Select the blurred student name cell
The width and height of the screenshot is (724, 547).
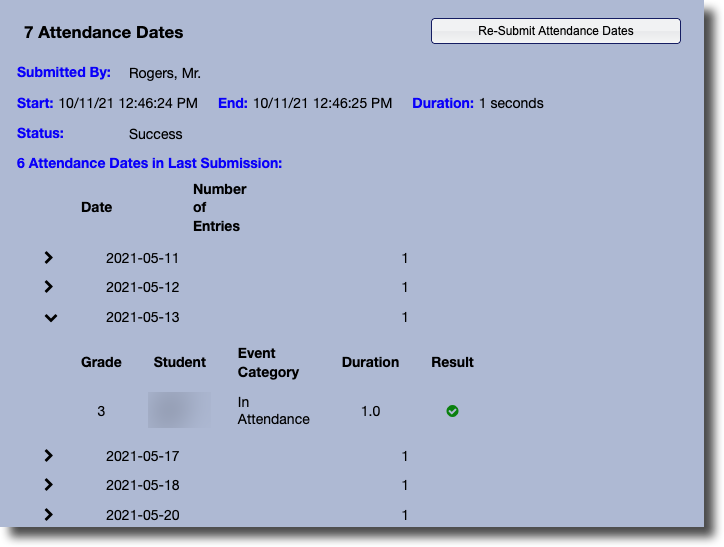[x=179, y=411]
